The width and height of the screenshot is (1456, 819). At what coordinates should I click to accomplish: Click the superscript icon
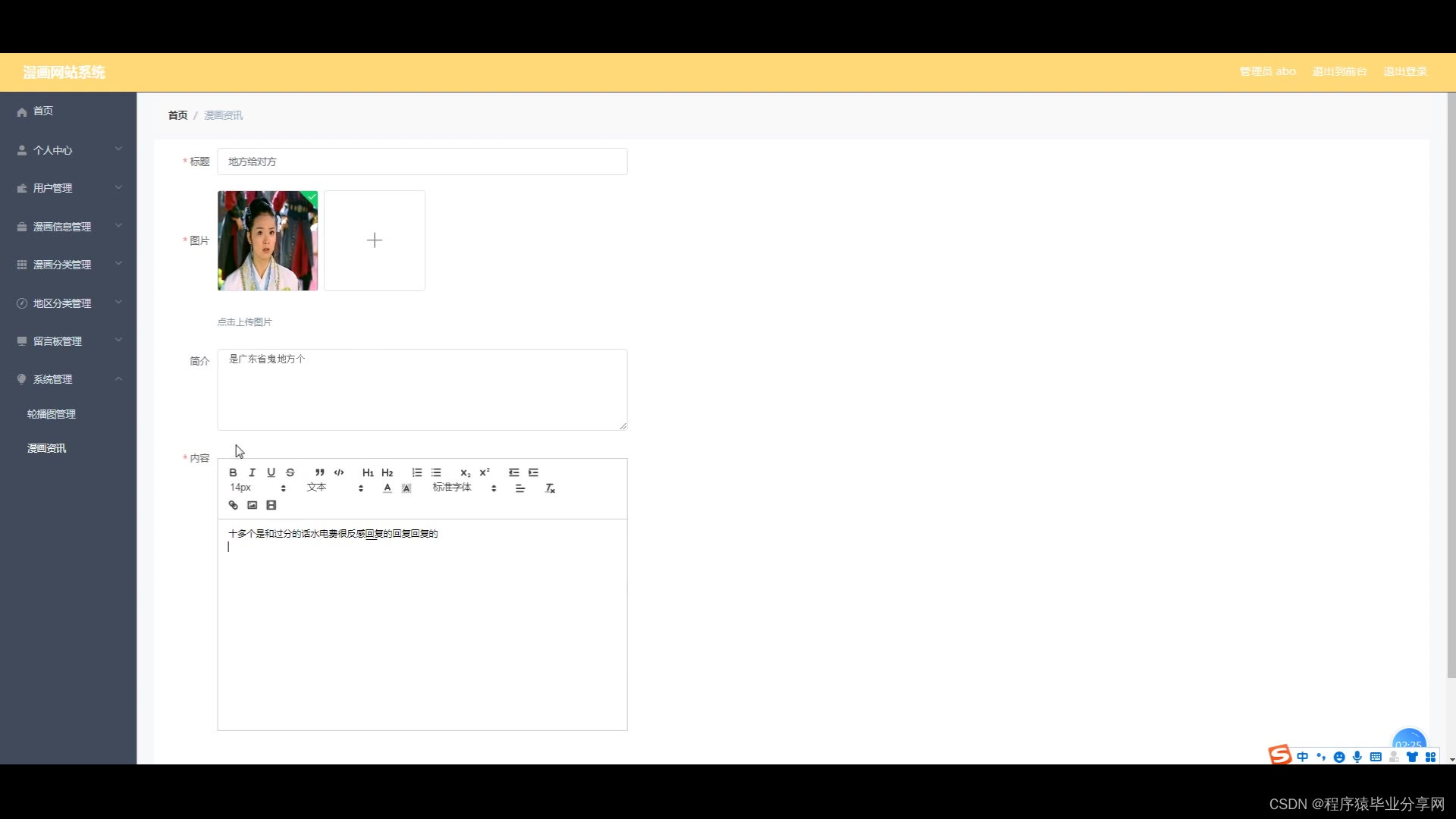485,472
